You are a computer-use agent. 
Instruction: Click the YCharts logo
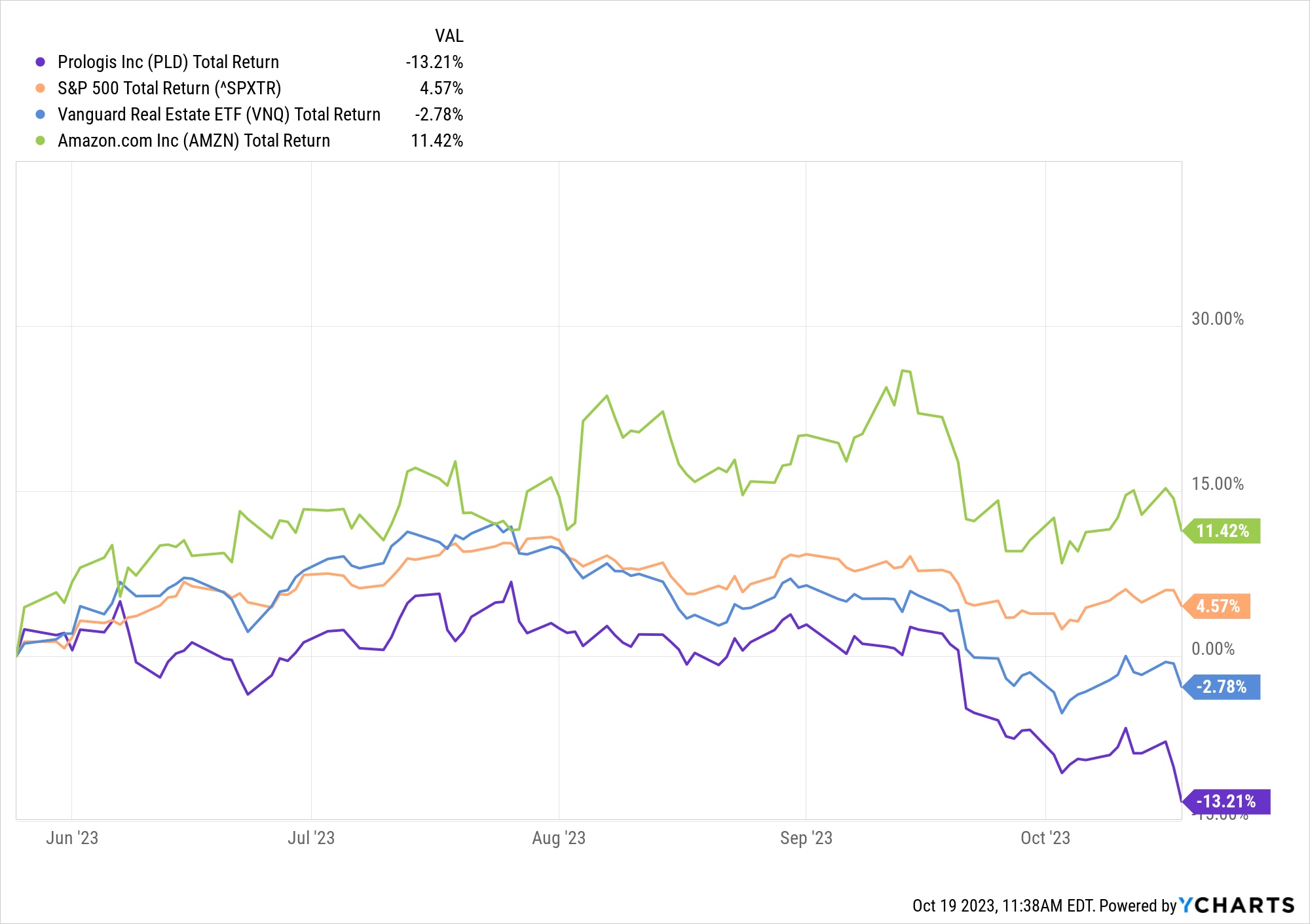click(x=1237, y=905)
